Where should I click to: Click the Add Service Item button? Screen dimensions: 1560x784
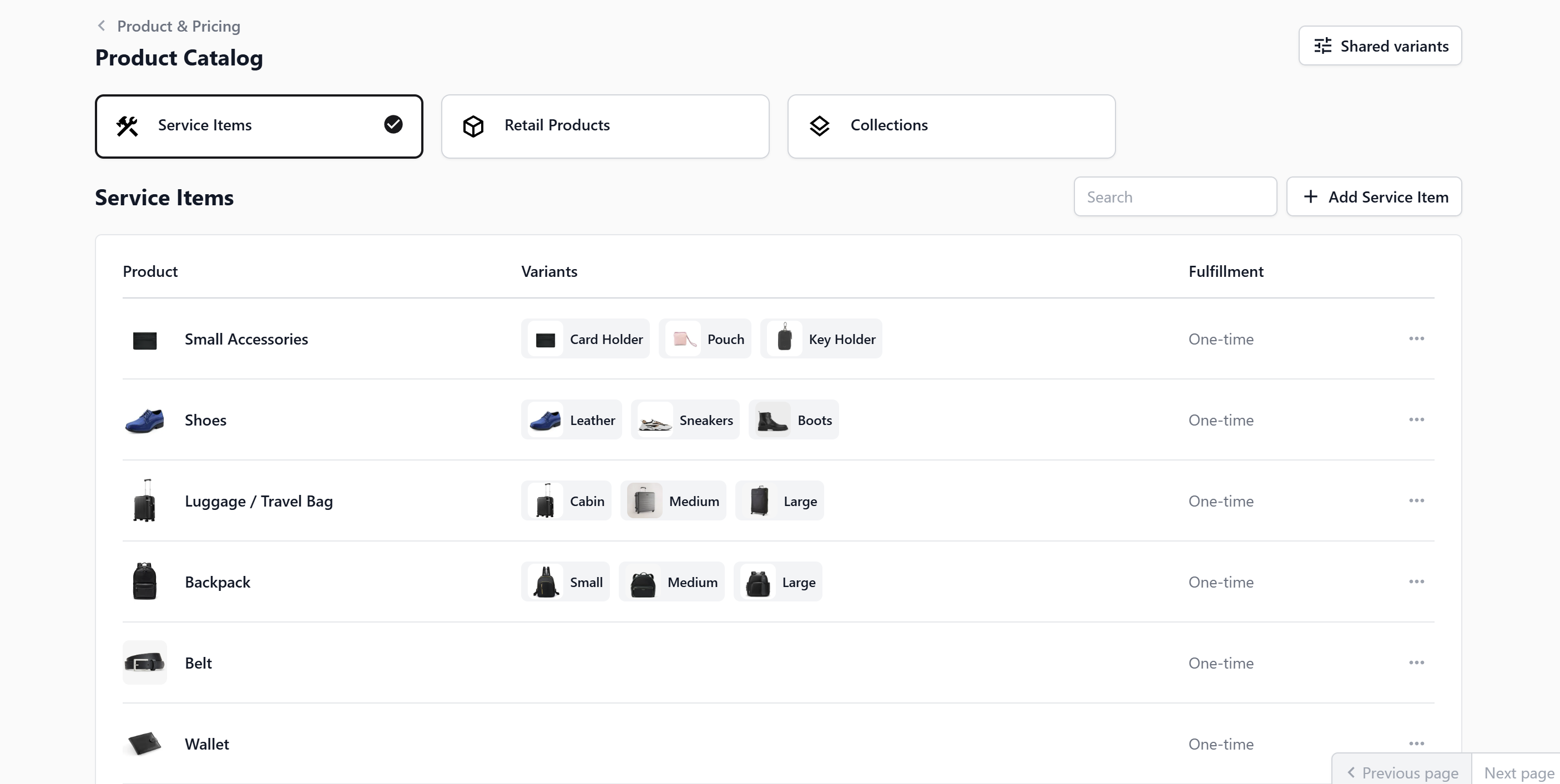pos(1374,197)
